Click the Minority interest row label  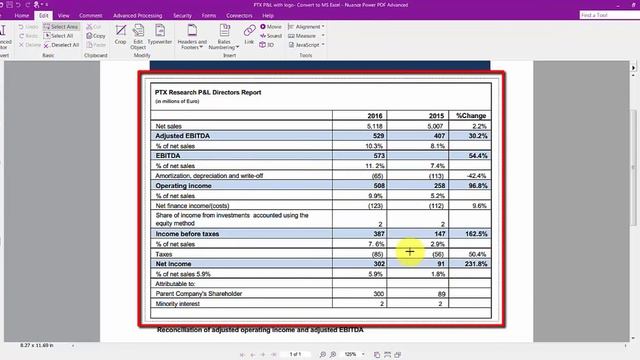click(x=178, y=304)
